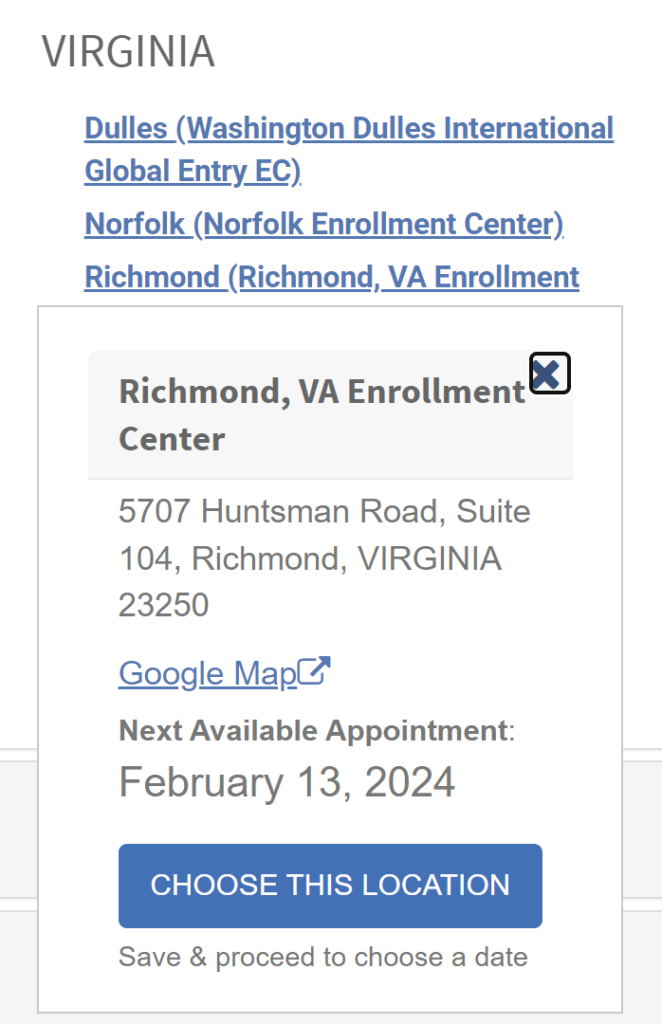Click the external link icon beside Google Map
The image size is (662, 1024).
(x=316, y=671)
